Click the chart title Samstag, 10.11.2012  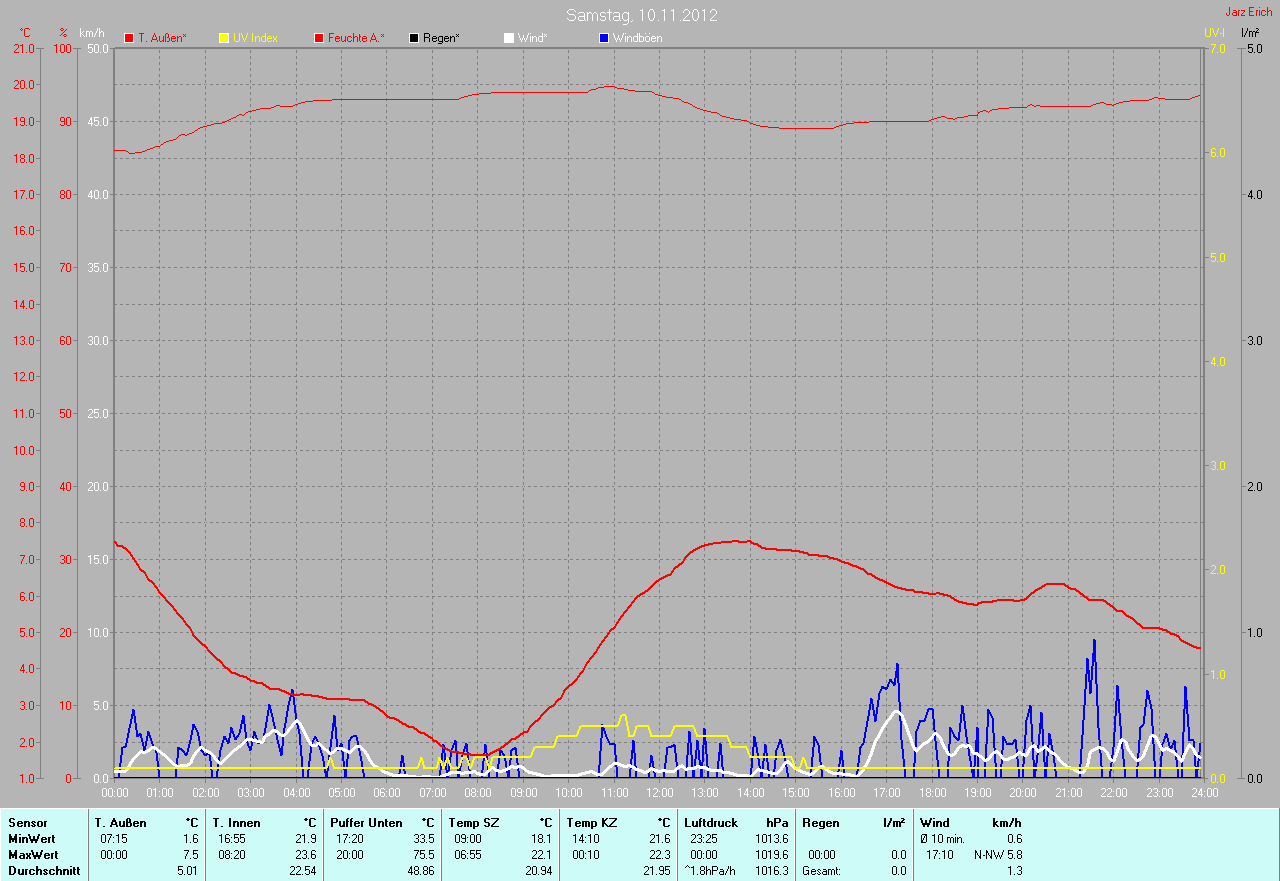[x=641, y=16]
